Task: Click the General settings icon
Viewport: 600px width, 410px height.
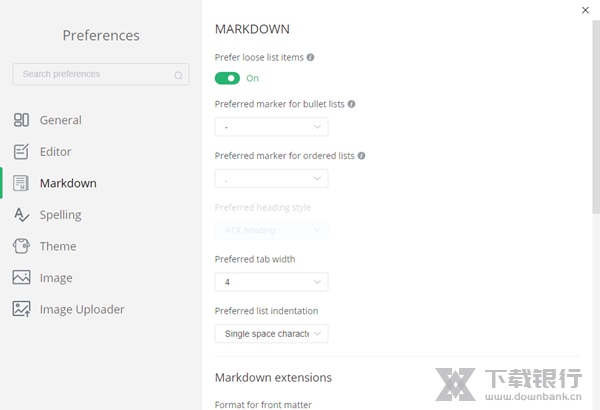Action: click(21, 120)
